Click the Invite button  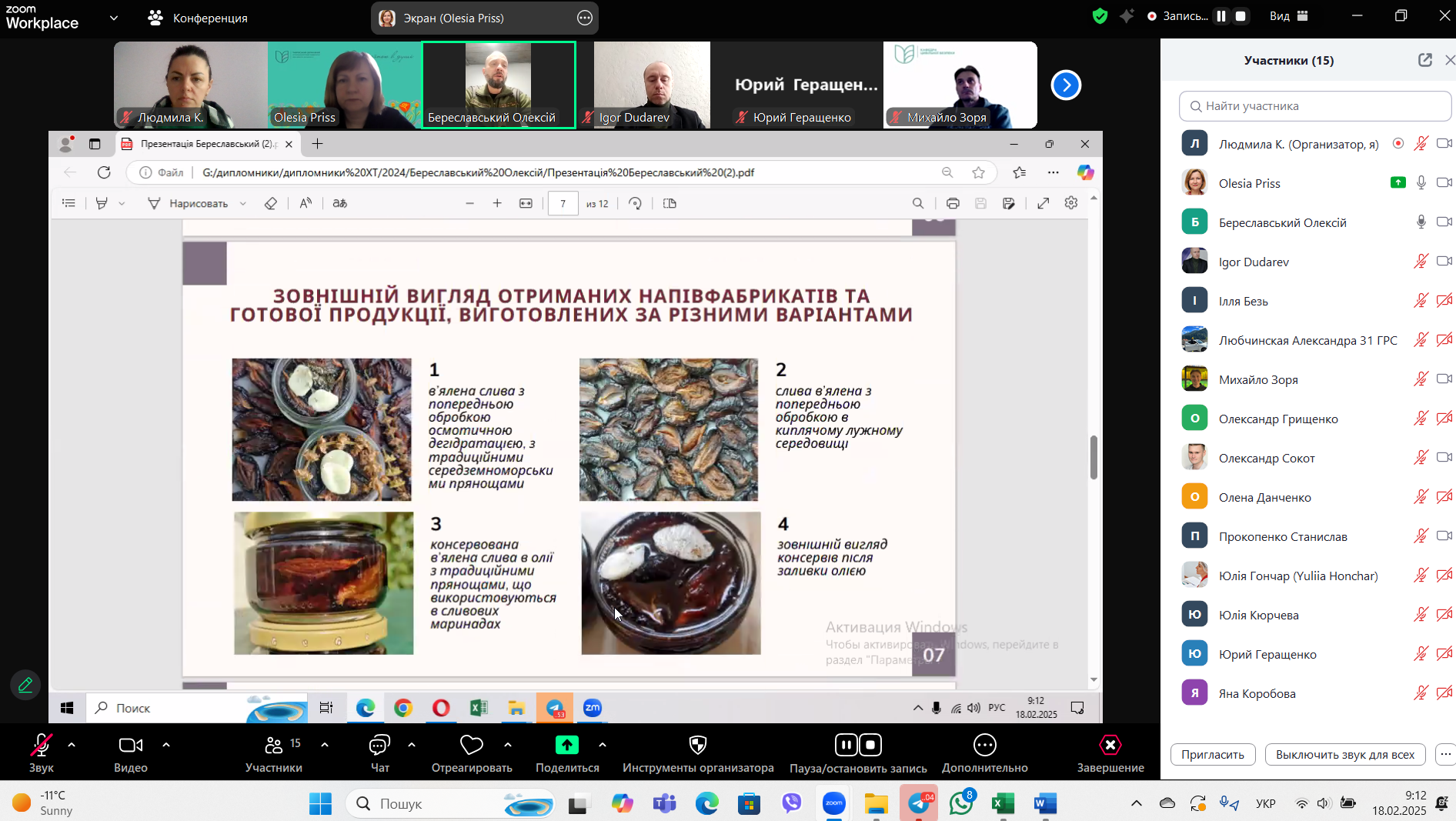click(1212, 754)
